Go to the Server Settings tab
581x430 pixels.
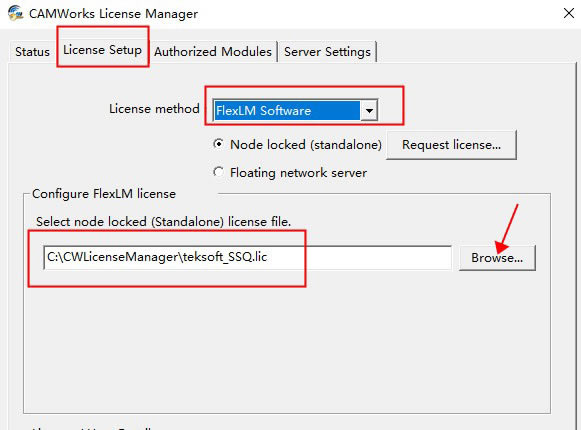[327, 52]
